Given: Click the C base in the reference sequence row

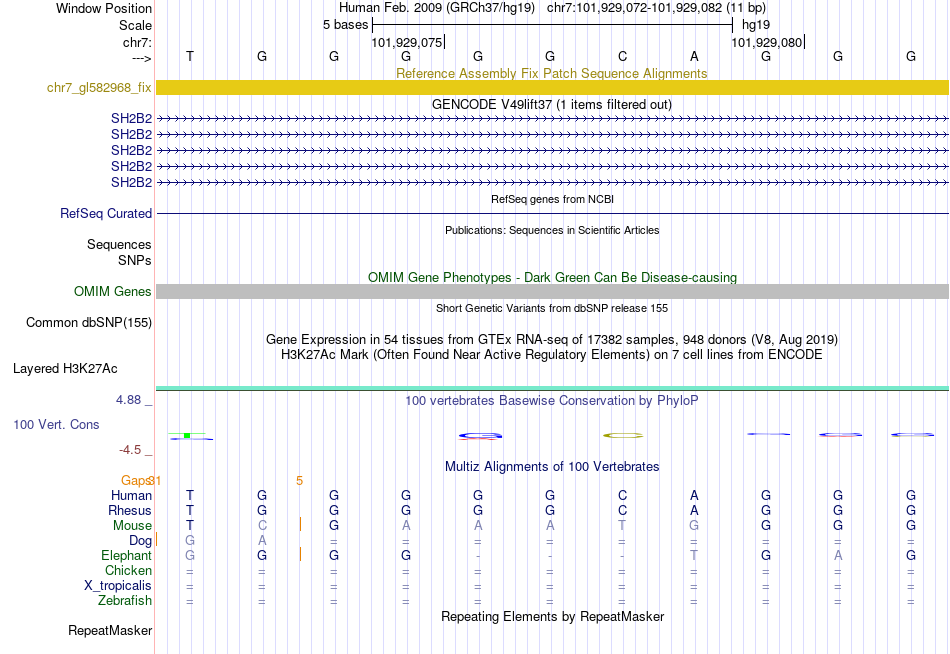Looking at the screenshot, I should 622,56.
